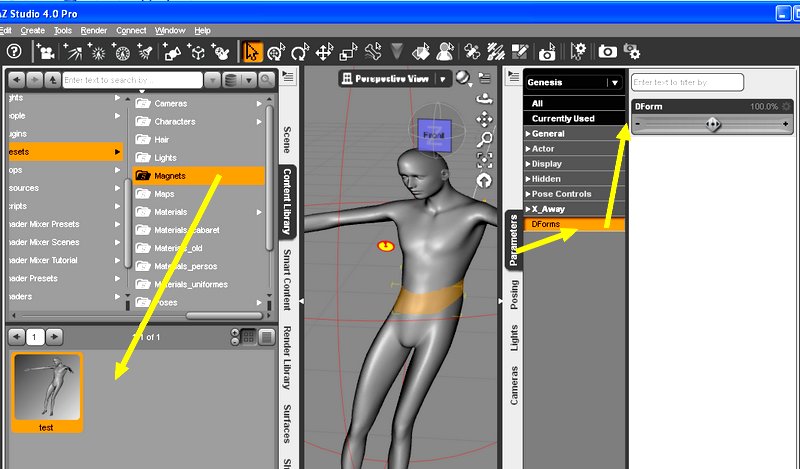Switch content library to grid icon view
The width and height of the screenshot is (800, 469).
(248, 337)
